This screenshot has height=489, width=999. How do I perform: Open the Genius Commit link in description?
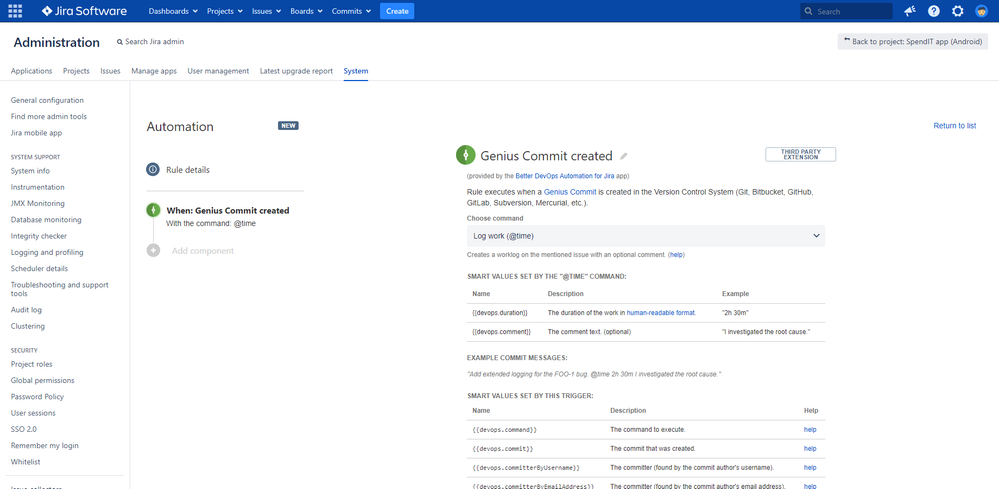570,192
